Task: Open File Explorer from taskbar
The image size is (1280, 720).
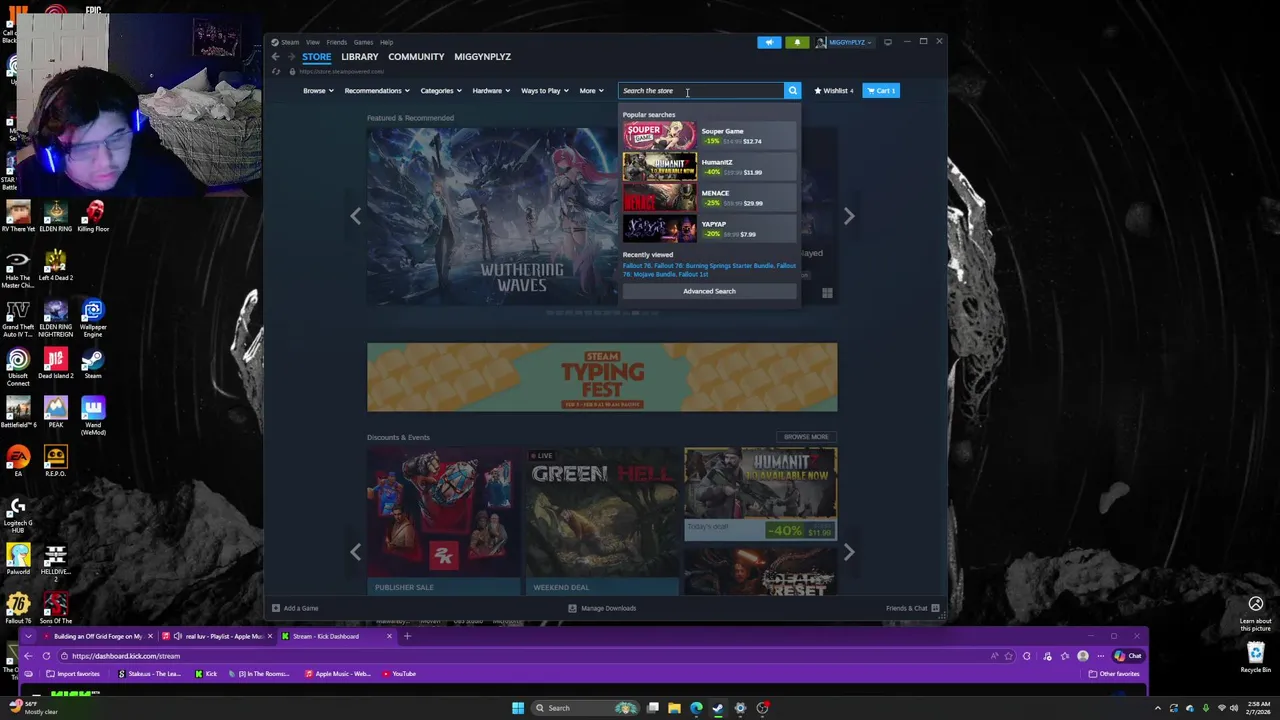Action: pyautogui.click(x=674, y=708)
